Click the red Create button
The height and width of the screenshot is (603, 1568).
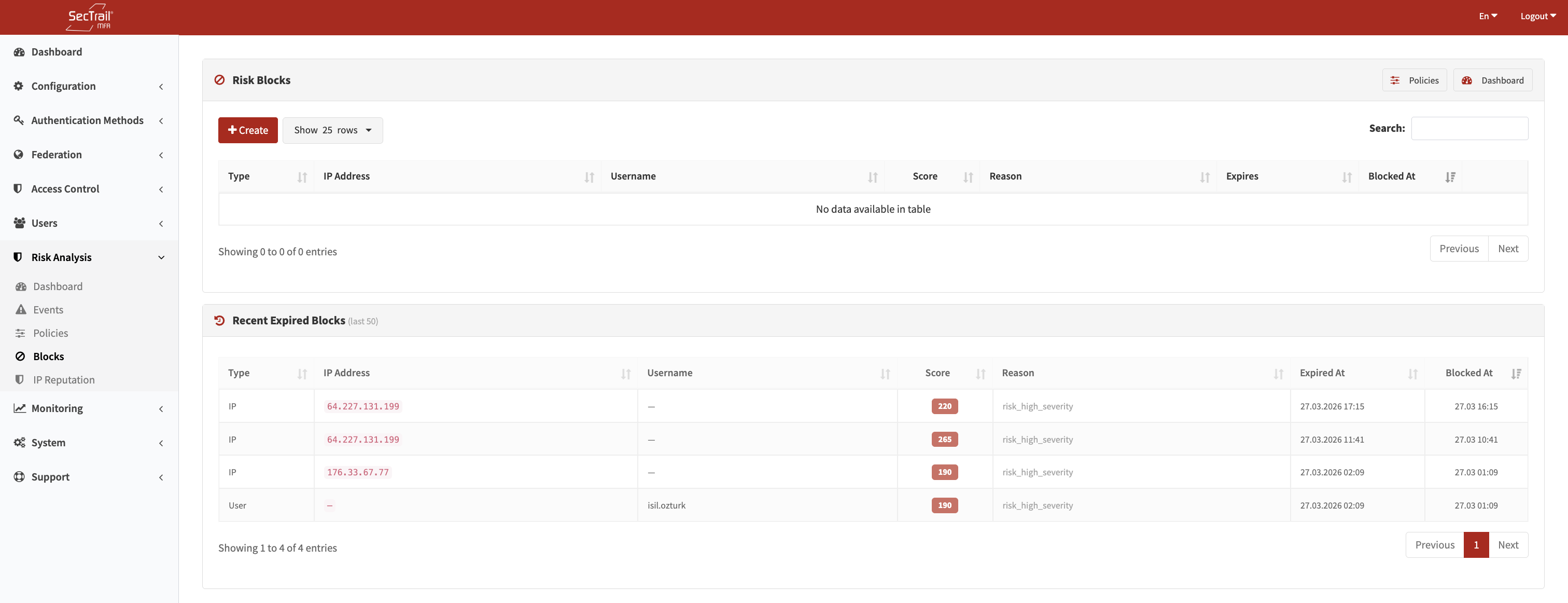click(x=248, y=130)
